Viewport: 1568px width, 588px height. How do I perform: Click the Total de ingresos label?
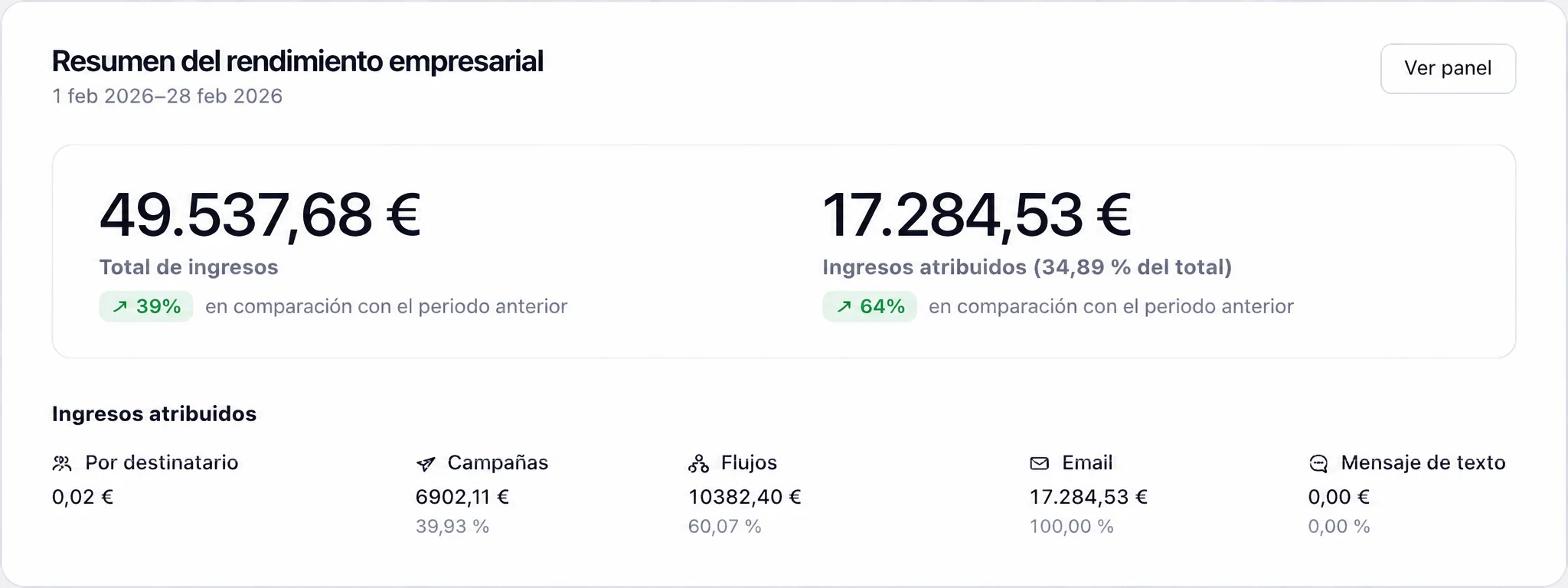coord(189,267)
